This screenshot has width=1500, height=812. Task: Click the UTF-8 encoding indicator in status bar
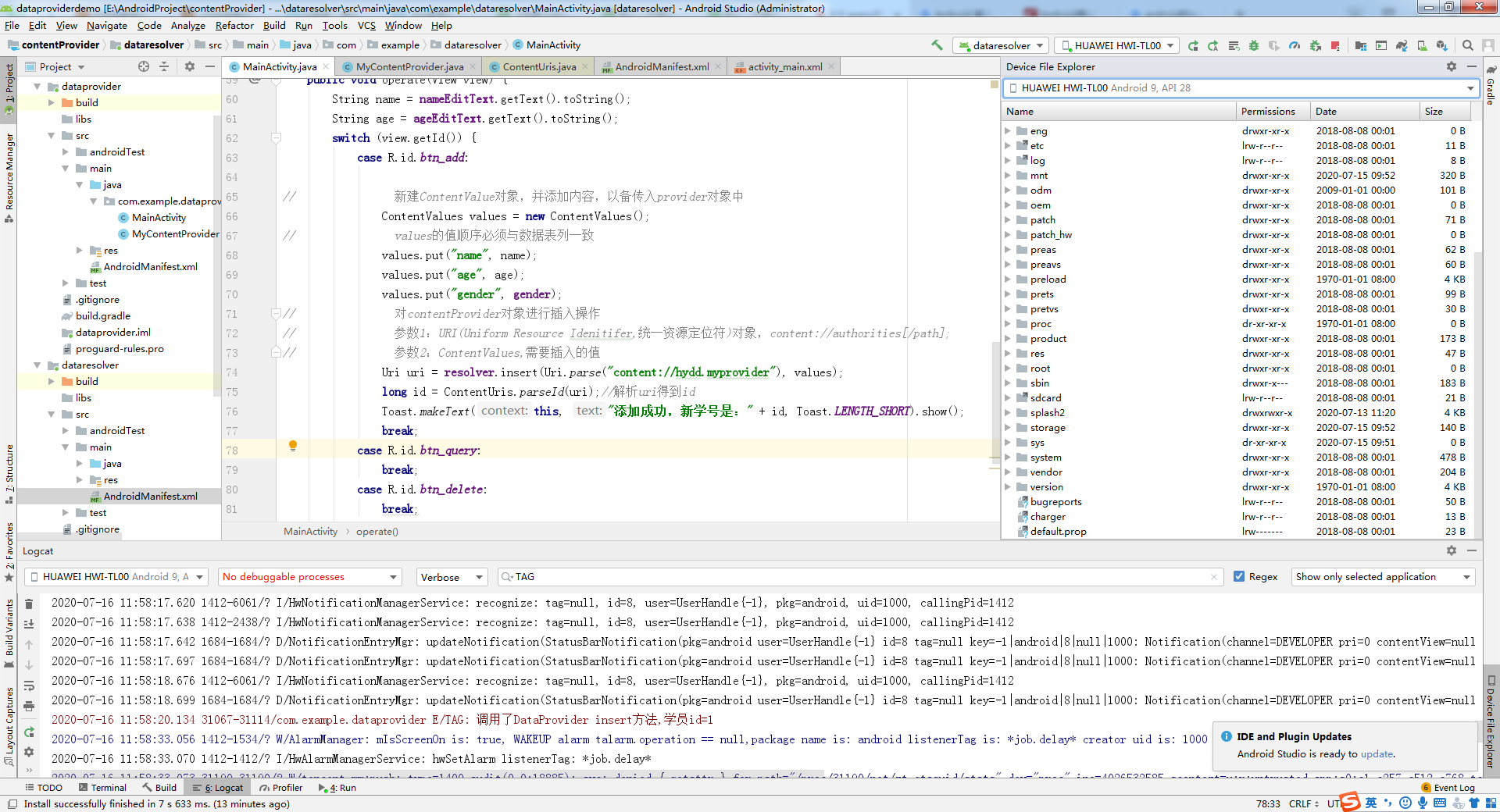click(1334, 803)
